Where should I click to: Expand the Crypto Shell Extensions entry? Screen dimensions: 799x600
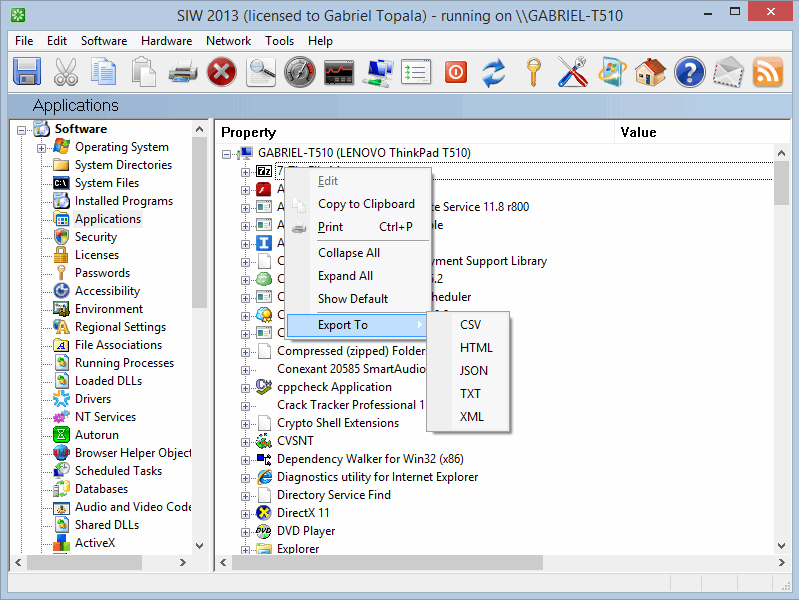[x=246, y=424]
